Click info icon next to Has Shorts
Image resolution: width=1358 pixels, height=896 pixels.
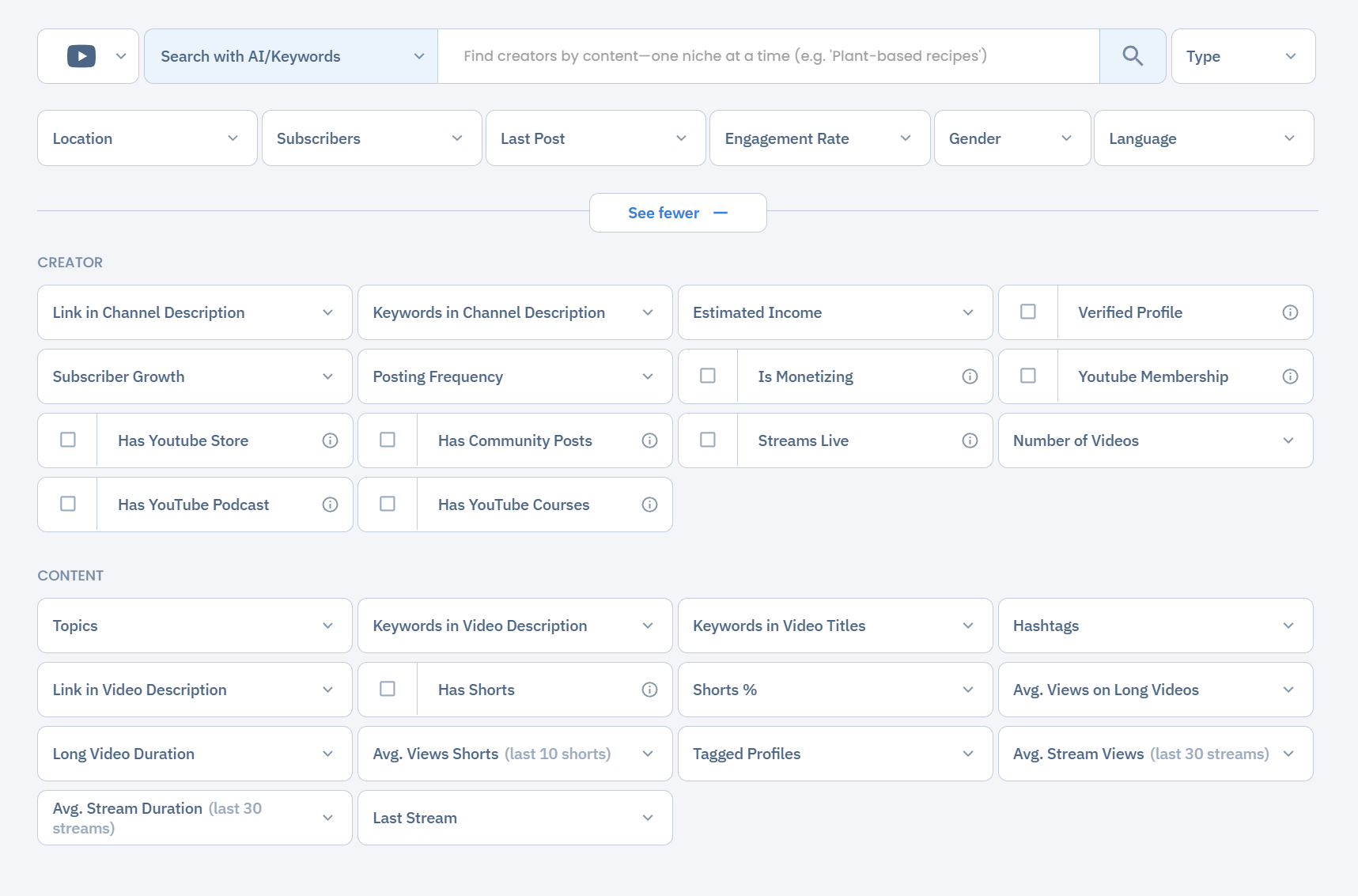(649, 690)
